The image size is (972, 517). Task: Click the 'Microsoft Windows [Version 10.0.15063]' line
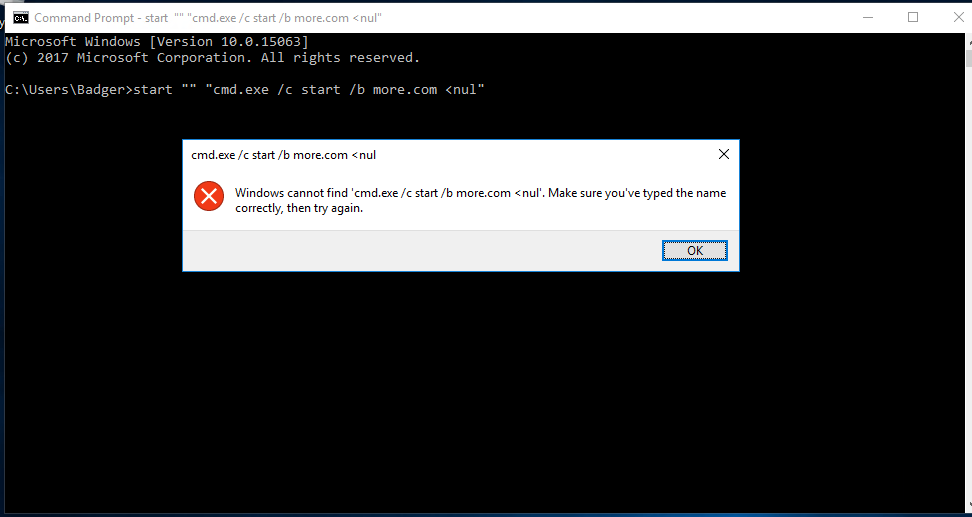click(x=156, y=42)
